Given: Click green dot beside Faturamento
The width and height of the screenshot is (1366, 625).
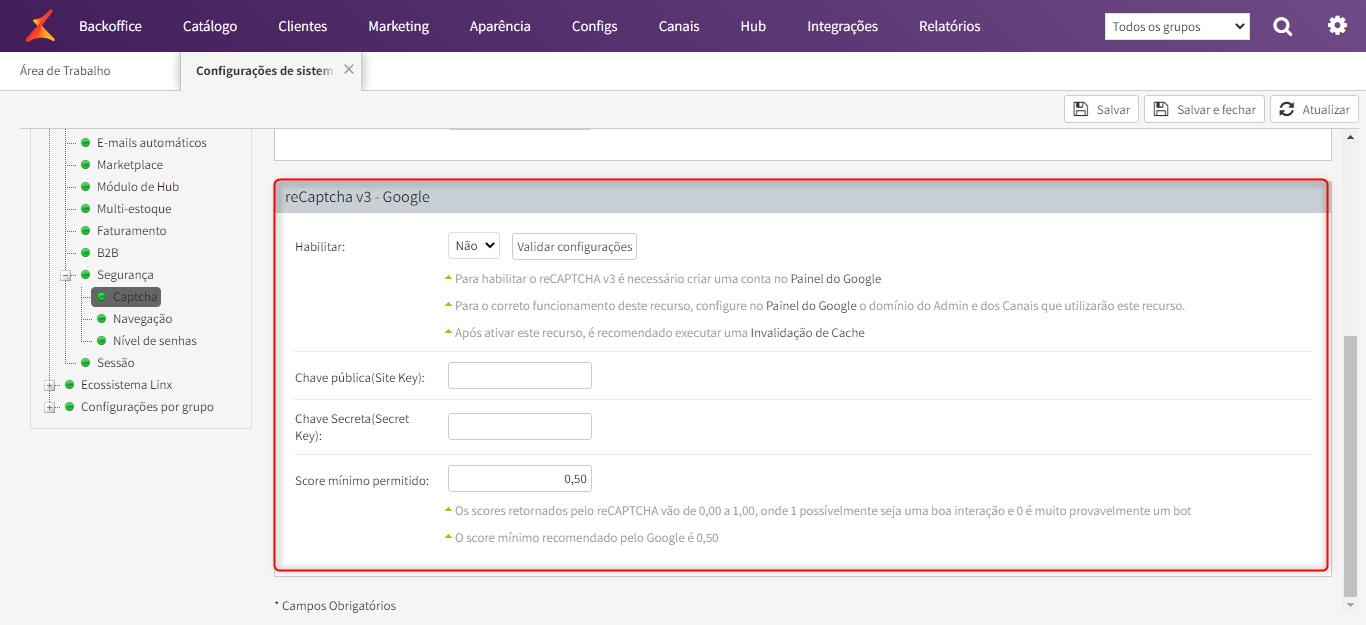Looking at the screenshot, I should click(x=86, y=231).
